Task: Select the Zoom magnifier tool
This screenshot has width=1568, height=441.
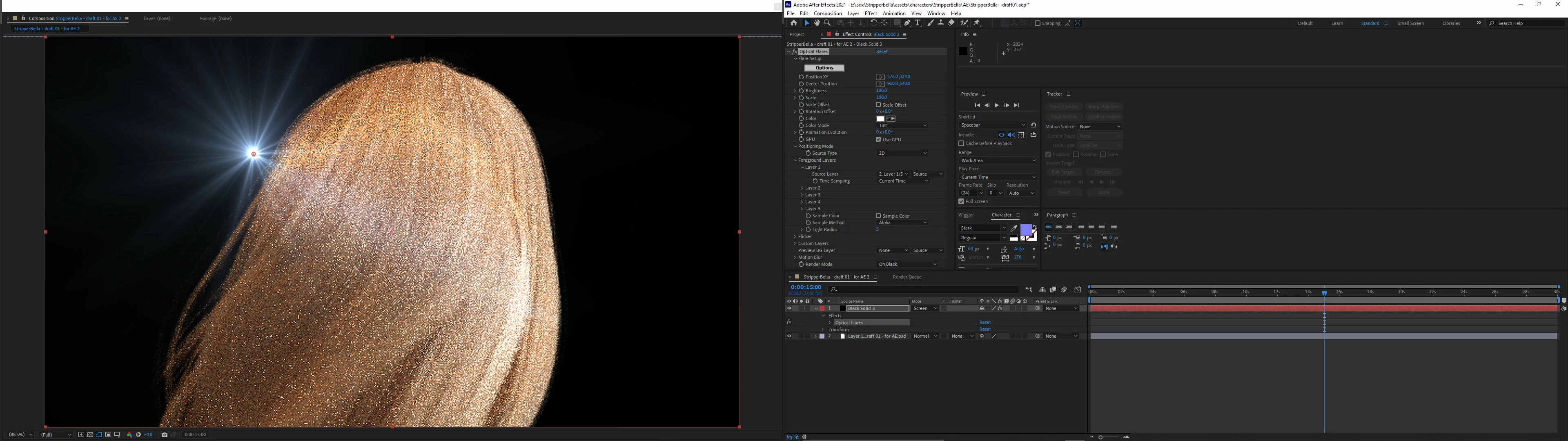Action: [827, 23]
